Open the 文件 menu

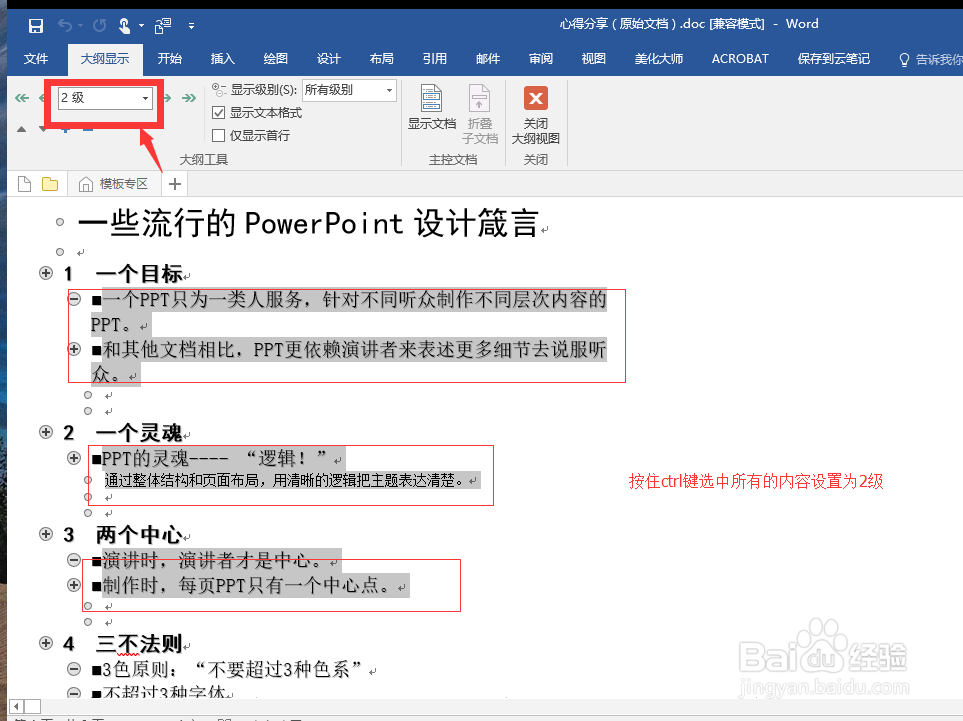pyautogui.click(x=36, y=59)
